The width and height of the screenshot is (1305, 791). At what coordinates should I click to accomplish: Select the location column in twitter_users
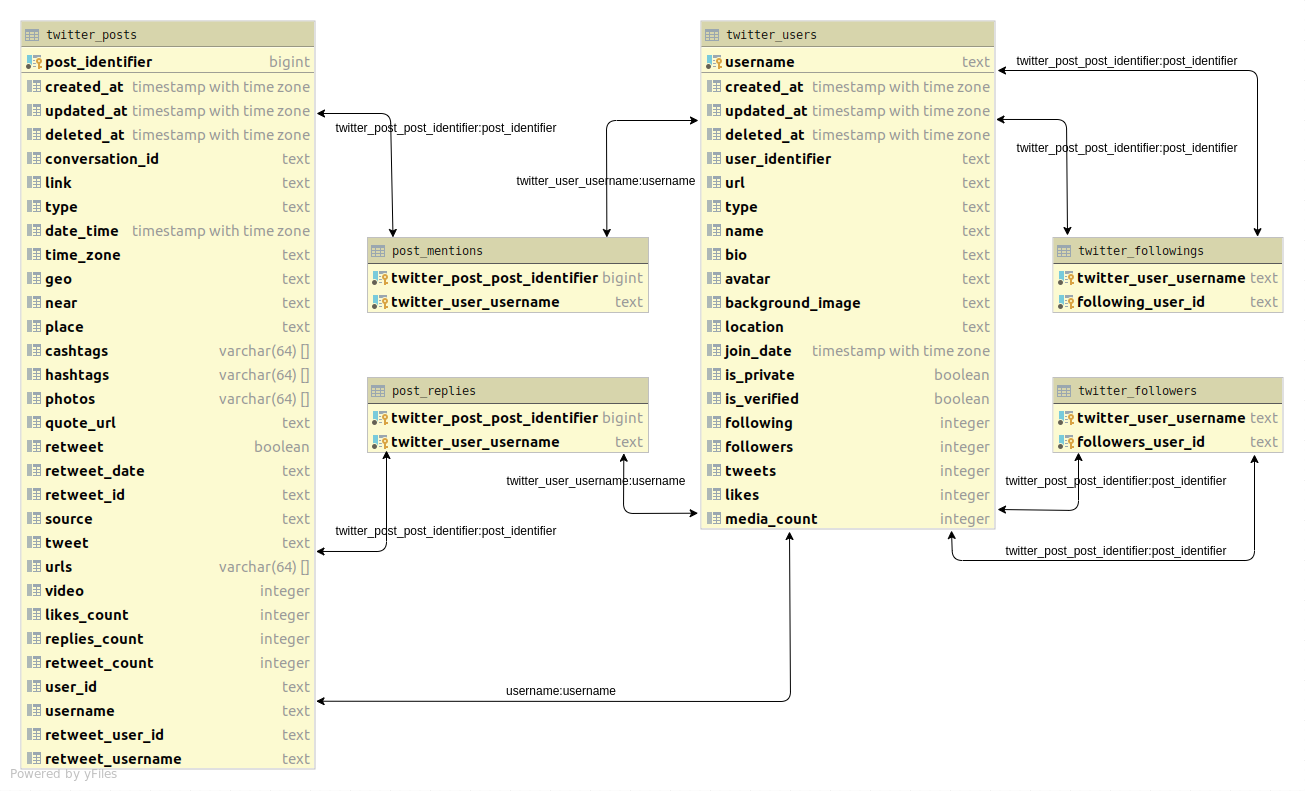pyautogui.click(x=848, y=327)
